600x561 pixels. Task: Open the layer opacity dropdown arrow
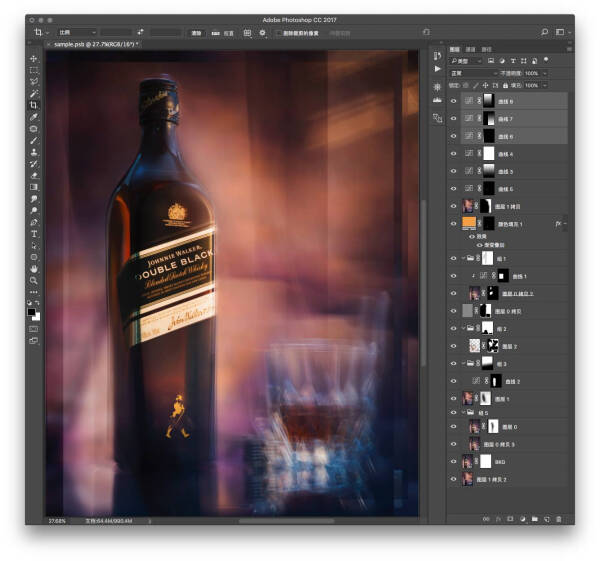(x=545, y=73)
